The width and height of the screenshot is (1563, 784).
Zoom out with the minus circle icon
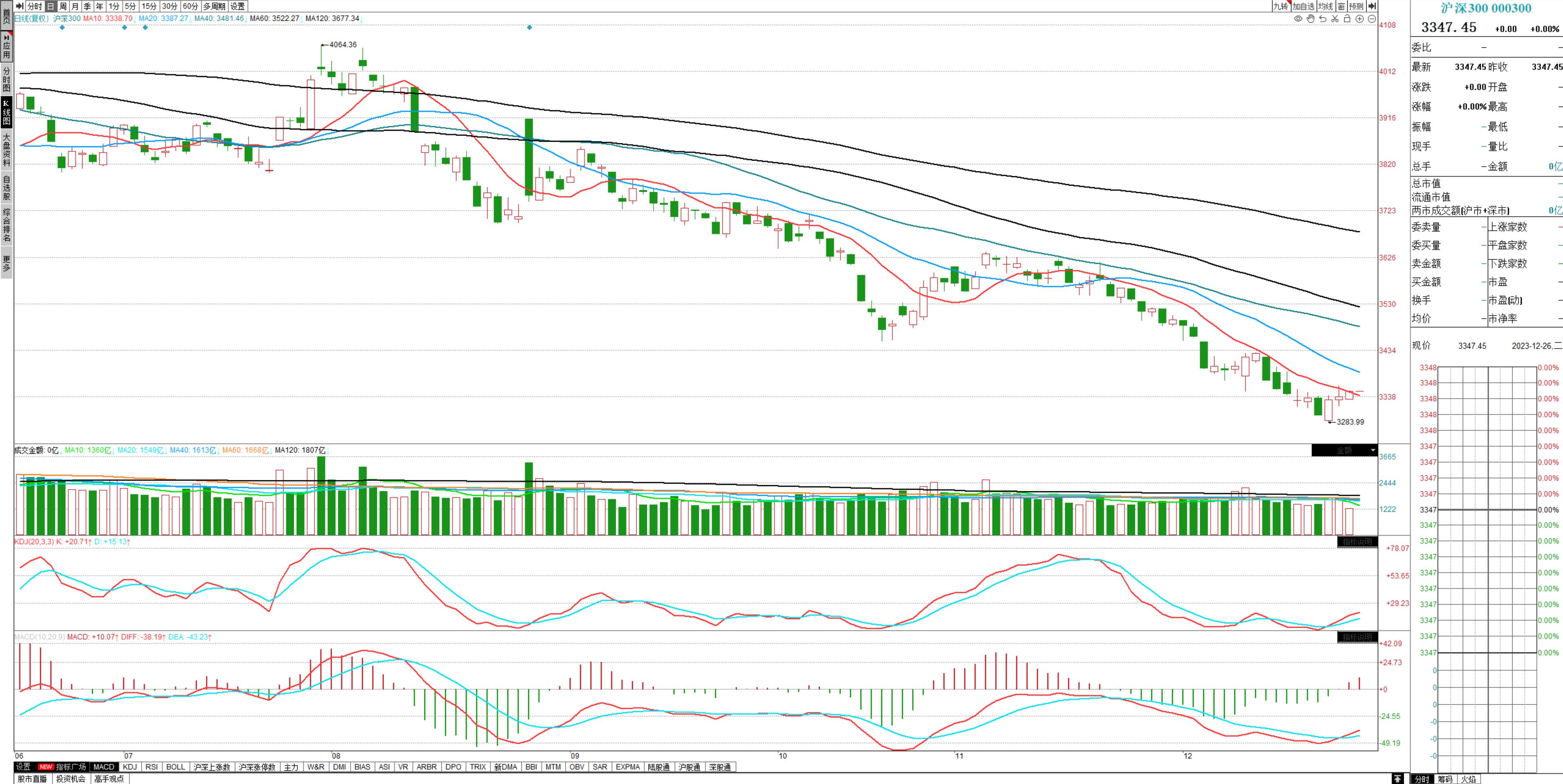(x=1372, y=19)
